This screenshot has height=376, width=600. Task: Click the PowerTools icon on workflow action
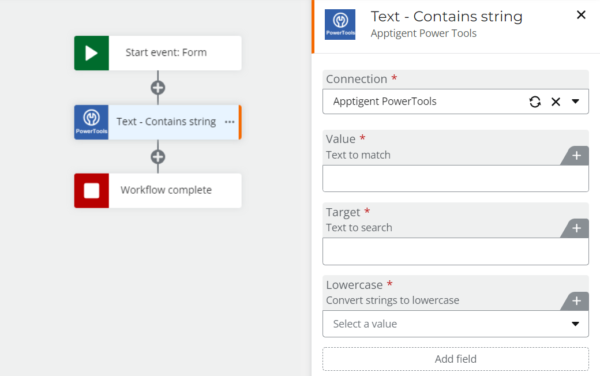point(91,122)
